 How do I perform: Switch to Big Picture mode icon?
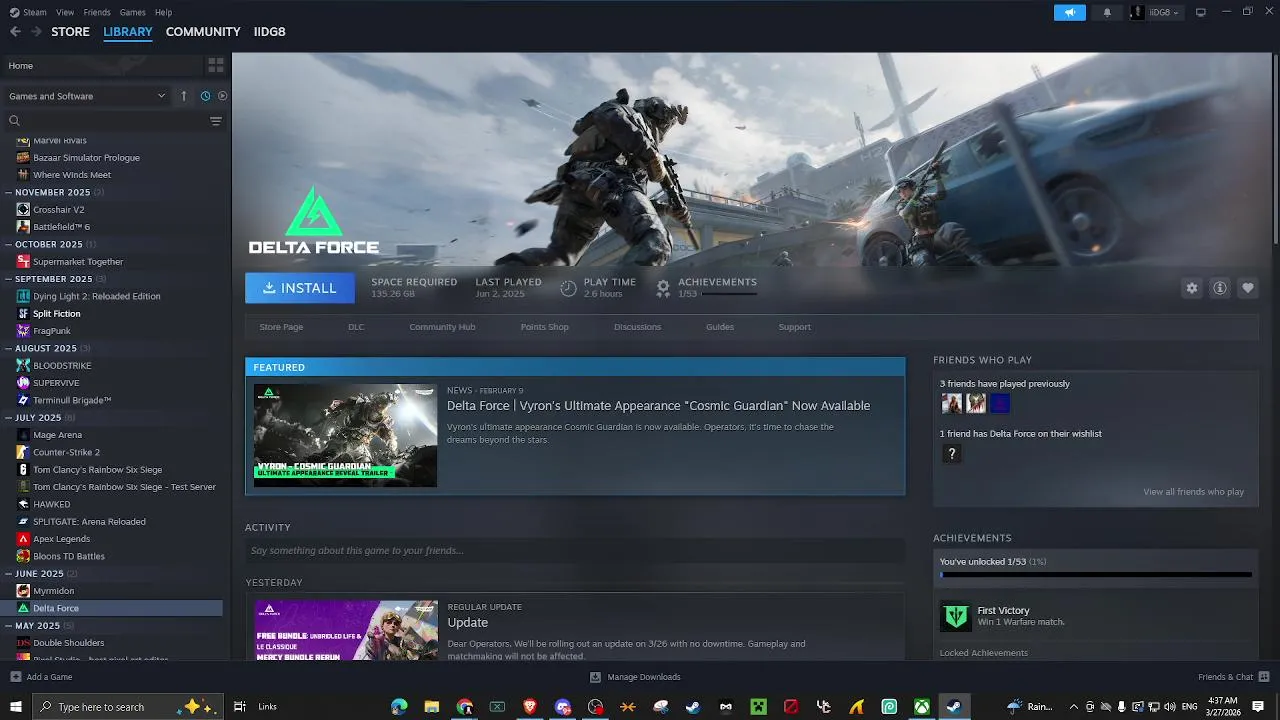[1201, 12]
